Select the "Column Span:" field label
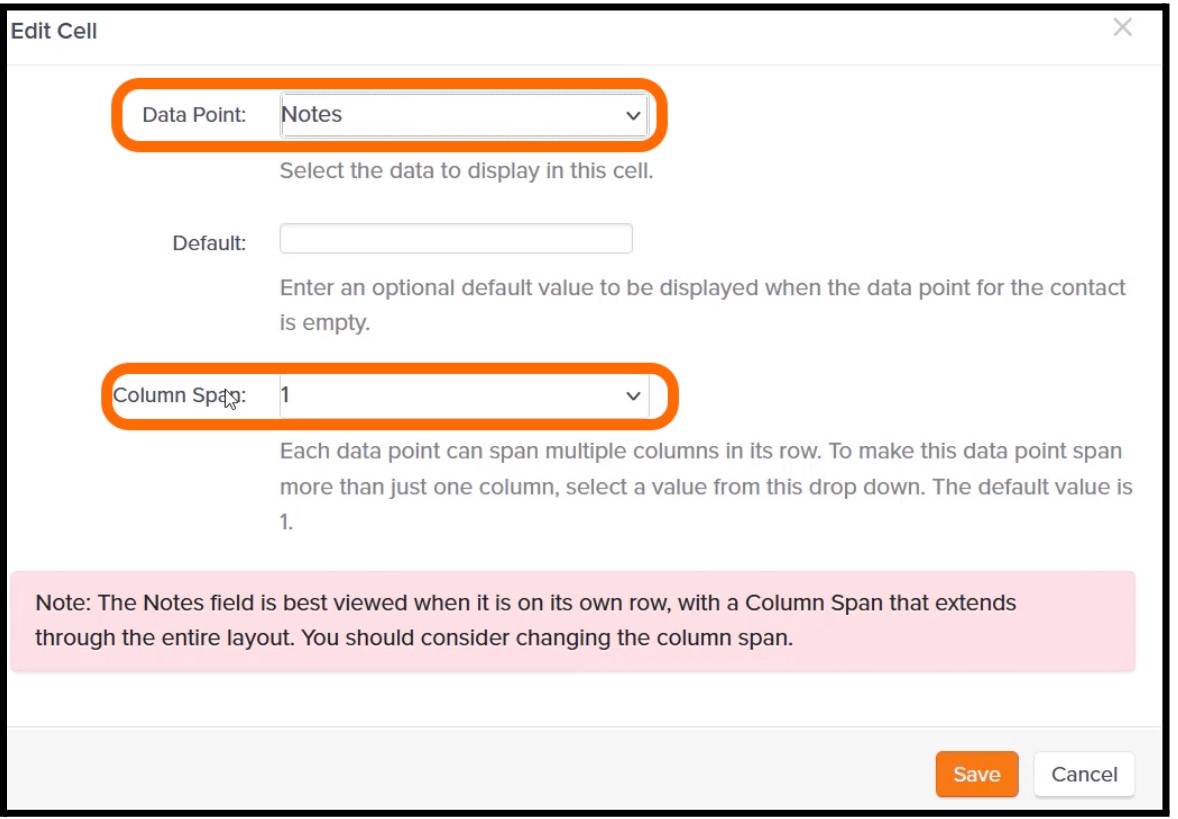Viewport: 1178px width, 819px height. [x=179, y=395]
